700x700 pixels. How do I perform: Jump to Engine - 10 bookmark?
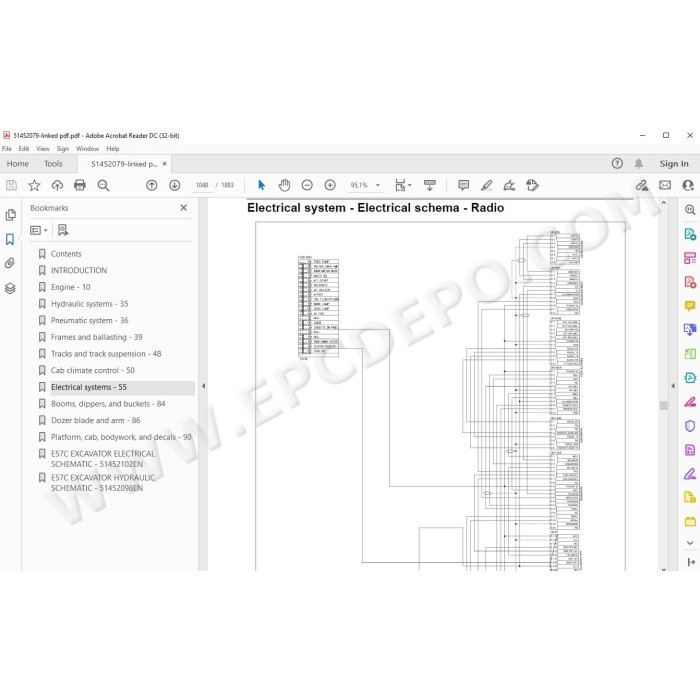click(71, 287)
